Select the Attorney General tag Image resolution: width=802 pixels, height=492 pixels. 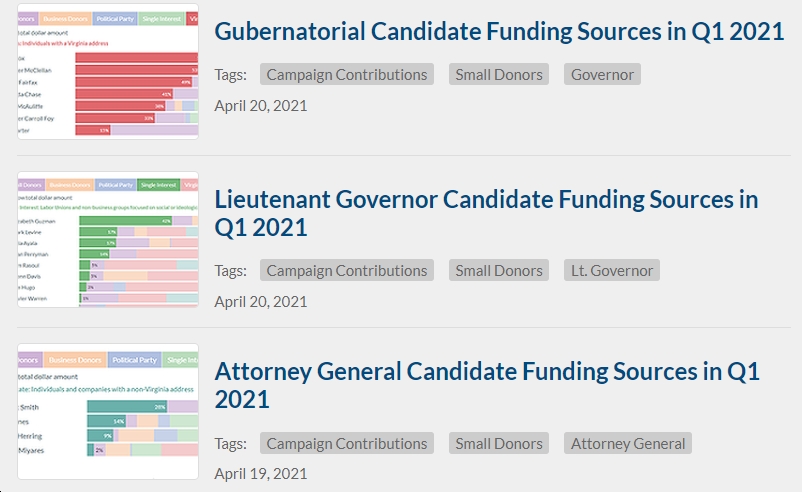click(628, 443)
